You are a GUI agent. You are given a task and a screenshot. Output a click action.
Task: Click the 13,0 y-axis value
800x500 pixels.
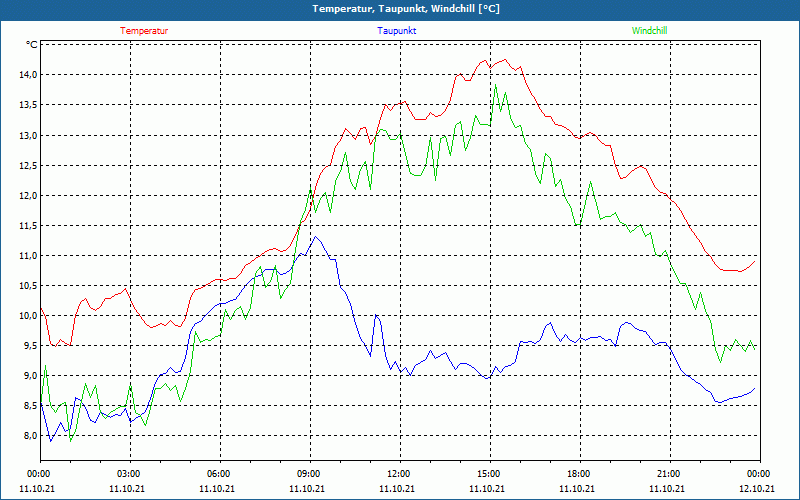coord(29,135)
